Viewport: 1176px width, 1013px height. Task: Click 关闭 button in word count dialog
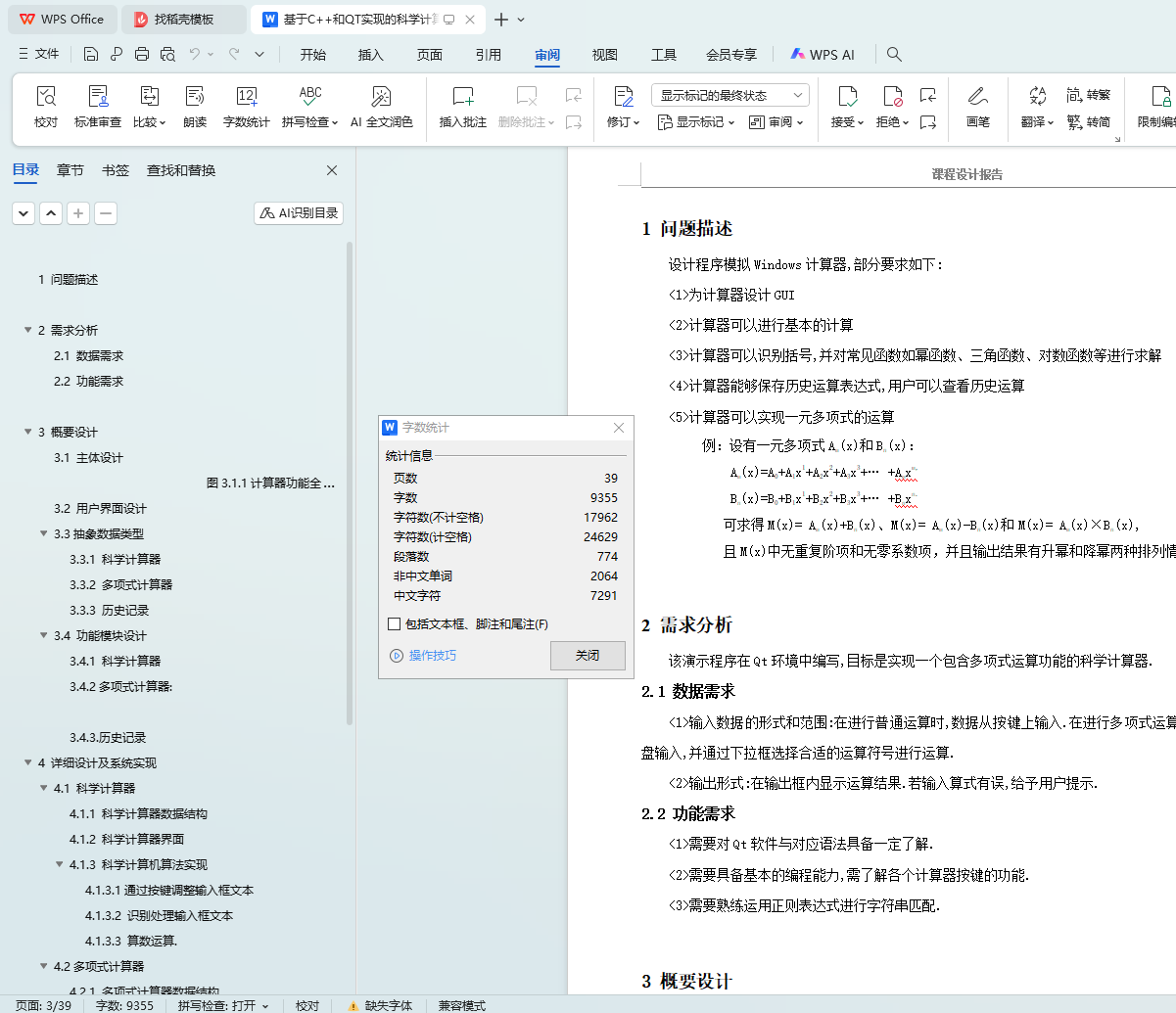click(x=588, y=656)
